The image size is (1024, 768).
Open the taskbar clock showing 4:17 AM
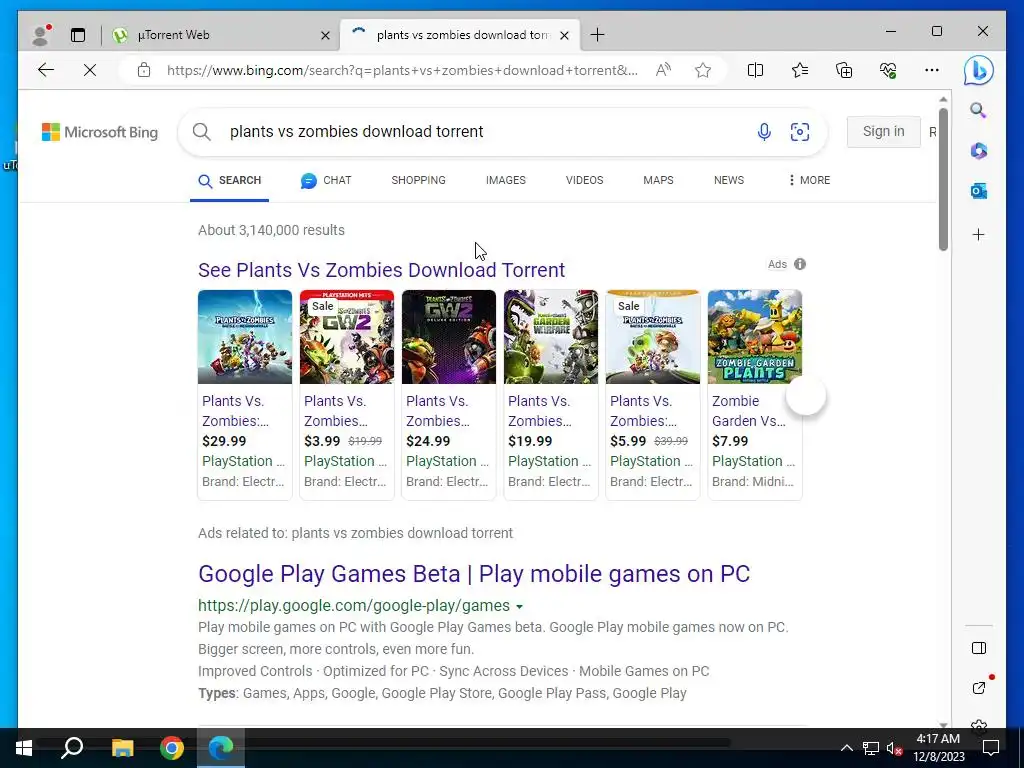click(938, 748)
